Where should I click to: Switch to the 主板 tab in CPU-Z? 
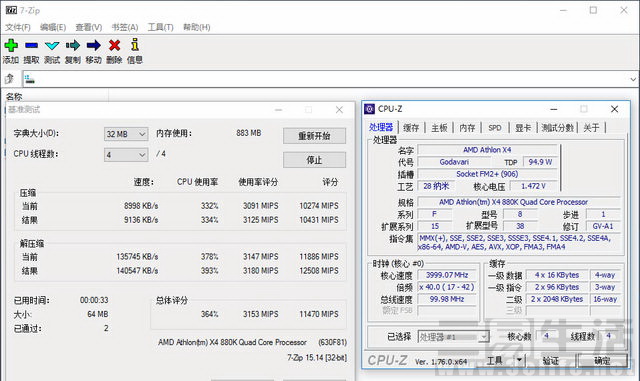[x=439, y=128]
